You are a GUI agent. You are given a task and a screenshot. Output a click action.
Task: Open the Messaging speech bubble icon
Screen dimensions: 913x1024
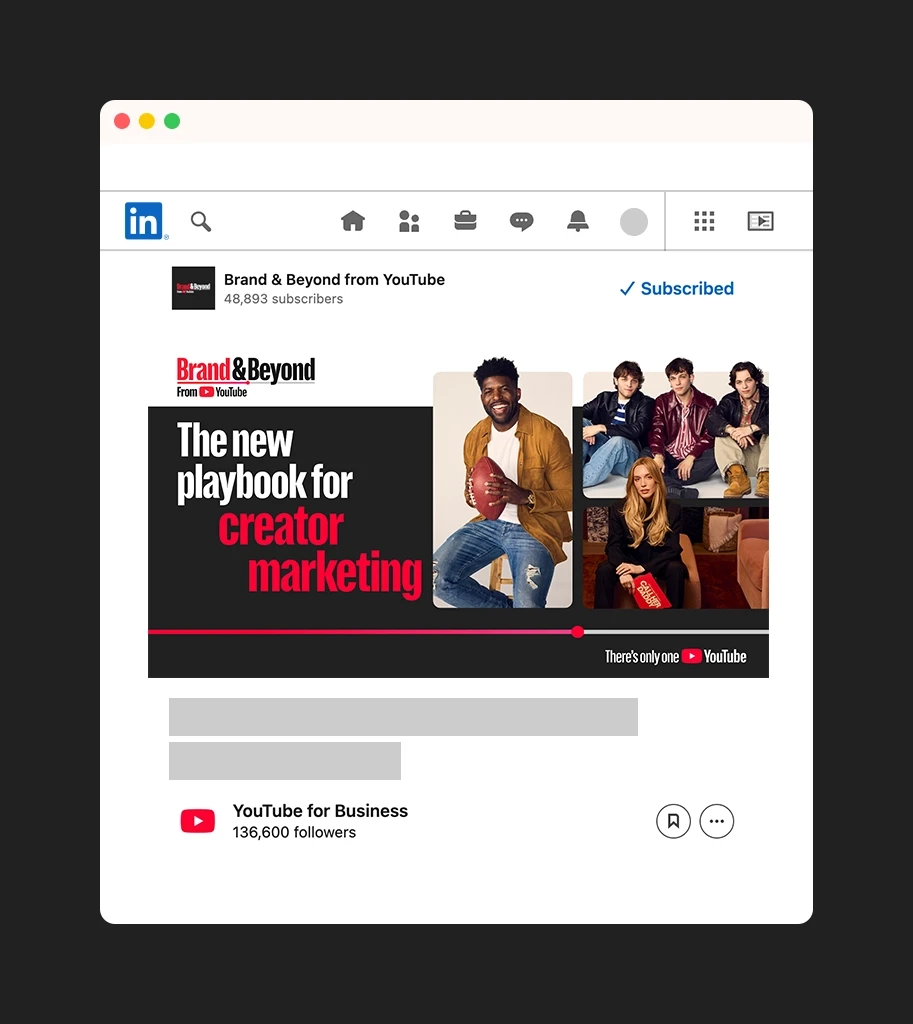coord(521,222)
